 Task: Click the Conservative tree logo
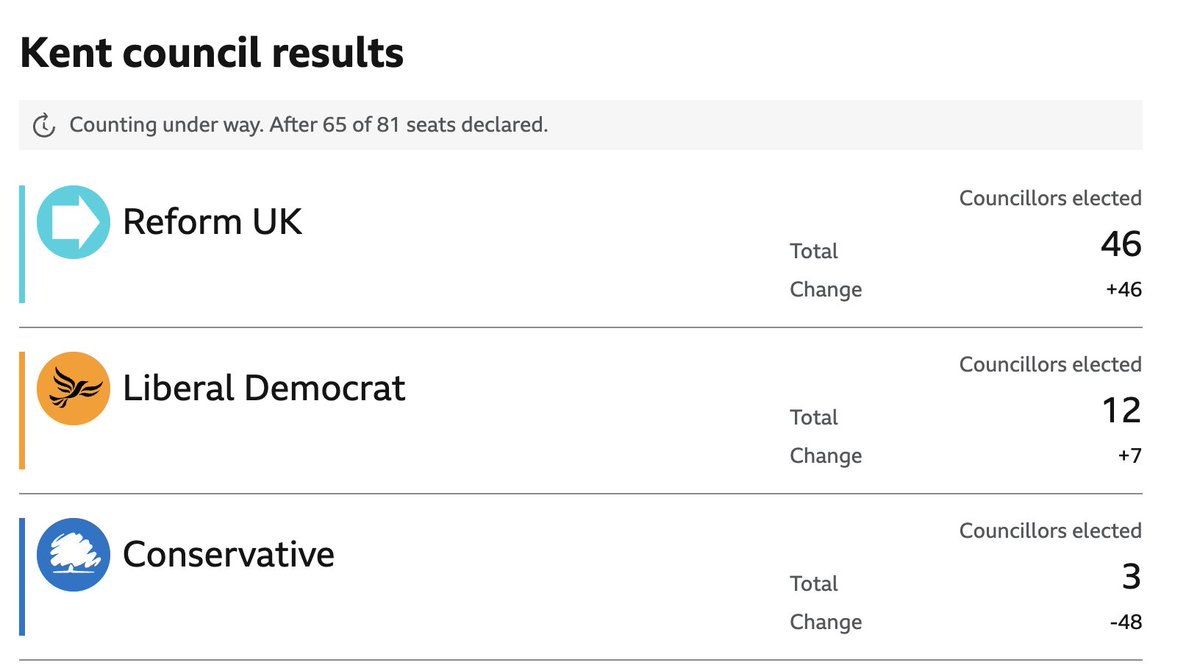click(x=73, y=554)
